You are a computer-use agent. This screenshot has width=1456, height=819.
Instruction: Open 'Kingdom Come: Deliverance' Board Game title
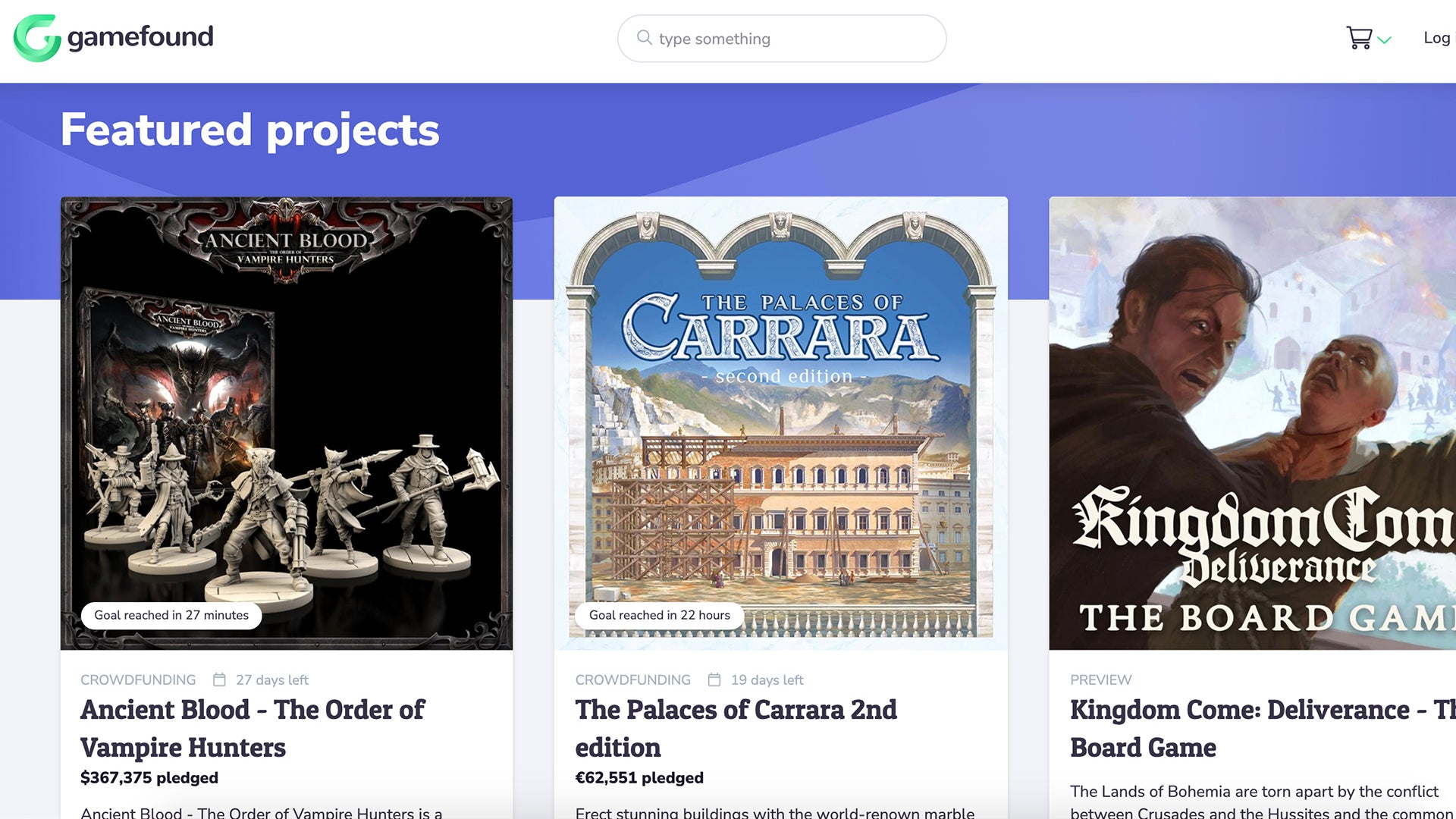1263,729
